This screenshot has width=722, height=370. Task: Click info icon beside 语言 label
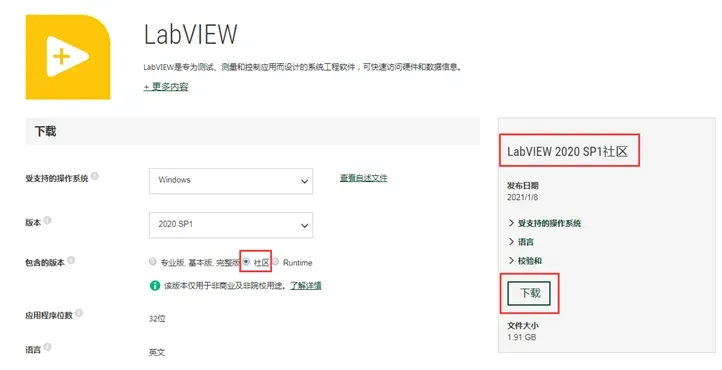[47, 347]
